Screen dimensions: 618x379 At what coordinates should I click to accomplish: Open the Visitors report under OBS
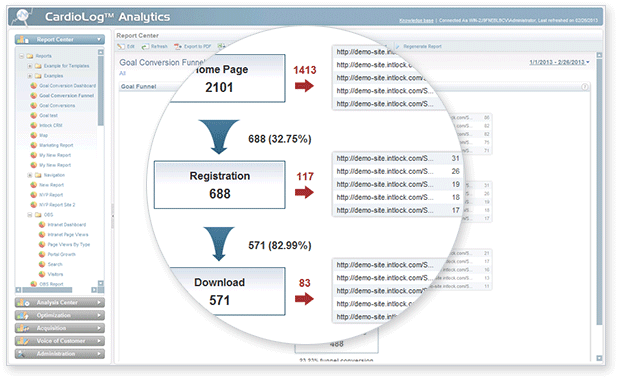tap(55, 274)
